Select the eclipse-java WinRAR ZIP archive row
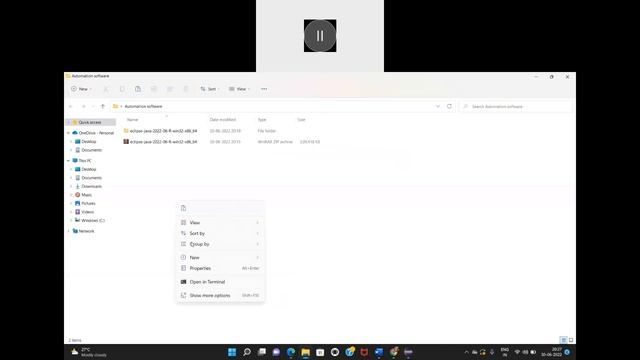The image size is (640, 360). pos(222,142)
